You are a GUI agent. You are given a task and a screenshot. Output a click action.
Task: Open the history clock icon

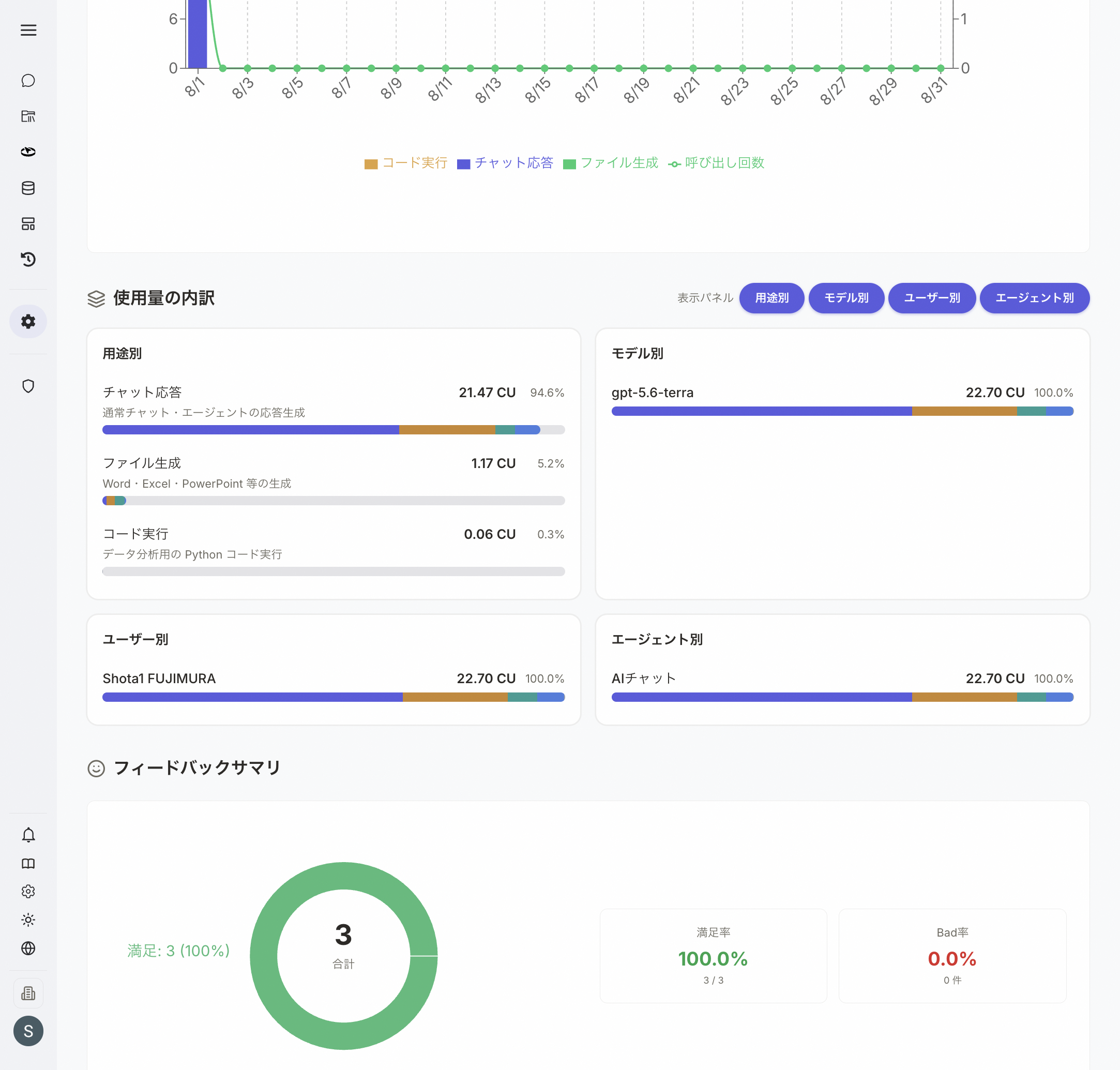28,260
